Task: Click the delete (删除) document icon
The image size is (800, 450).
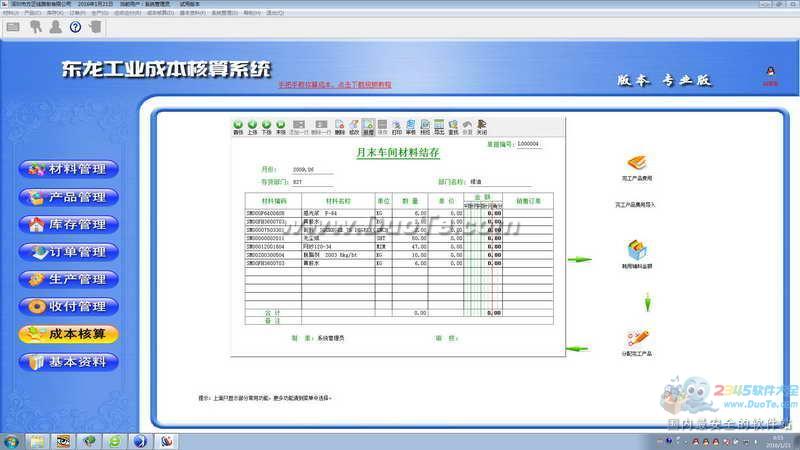Action: 340,127
